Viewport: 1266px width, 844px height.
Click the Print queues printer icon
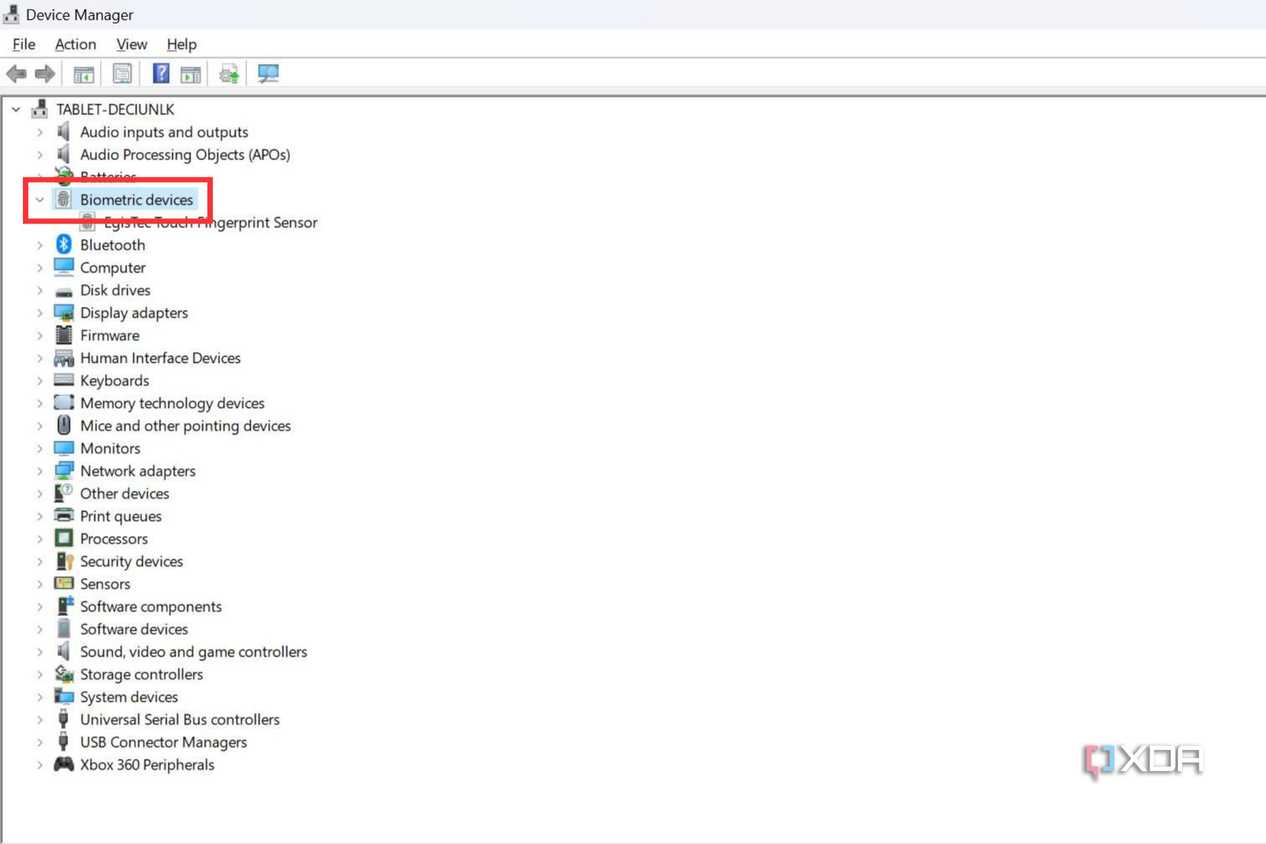64,516
